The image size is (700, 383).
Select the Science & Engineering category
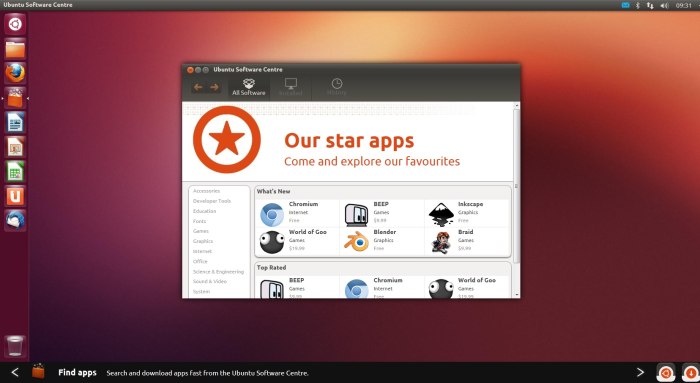click(x=218, y=271)
